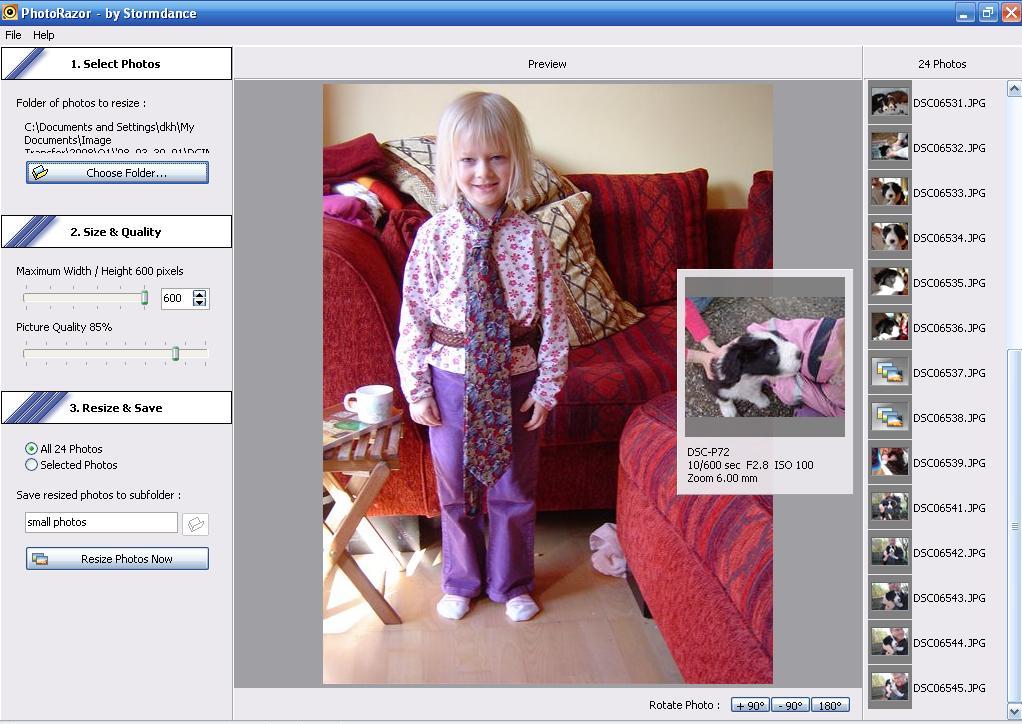1022x724 pixels.
Task: Click file name DSC06536.JPG
Action: pyautogui.click(x=949, y=328)
